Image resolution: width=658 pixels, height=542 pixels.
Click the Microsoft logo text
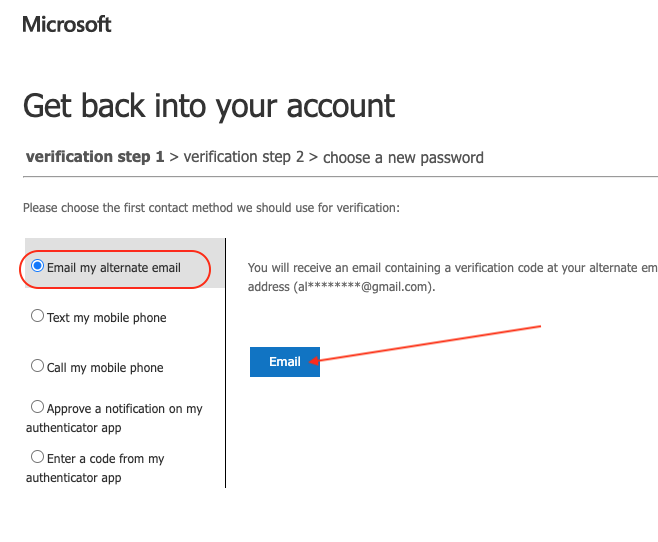pyautogui.click(x=67, y=24)
